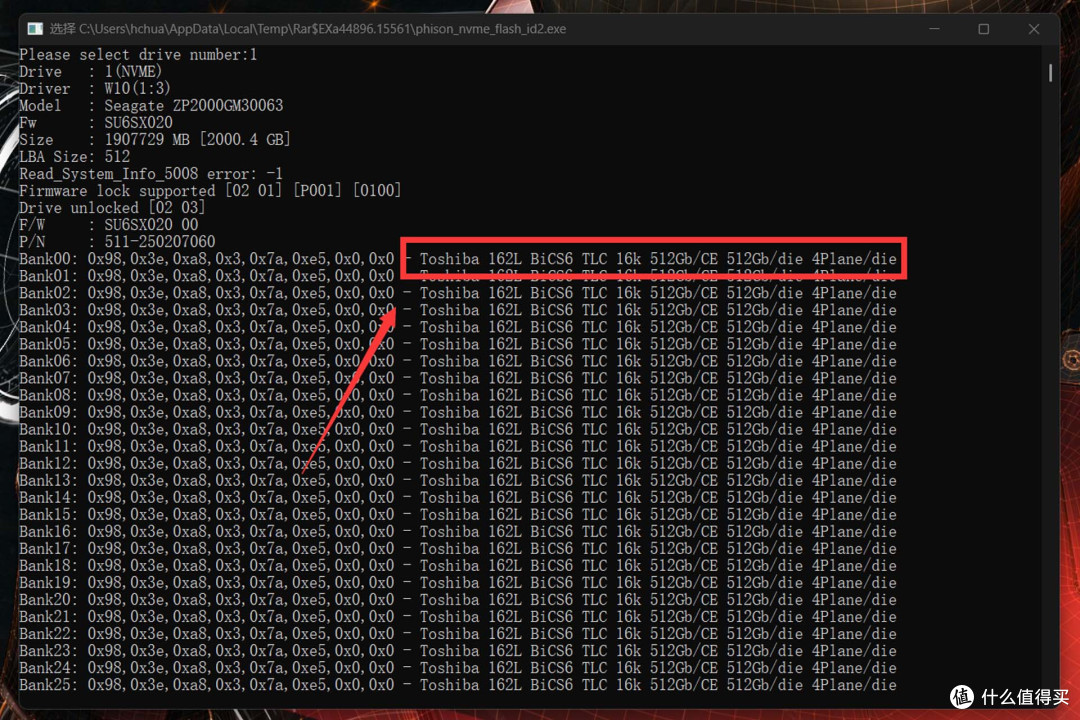Click the Bank24 'Toshiba' text
The height and width of the screenshot is (720, 1080).
click(x=449, y=668)
